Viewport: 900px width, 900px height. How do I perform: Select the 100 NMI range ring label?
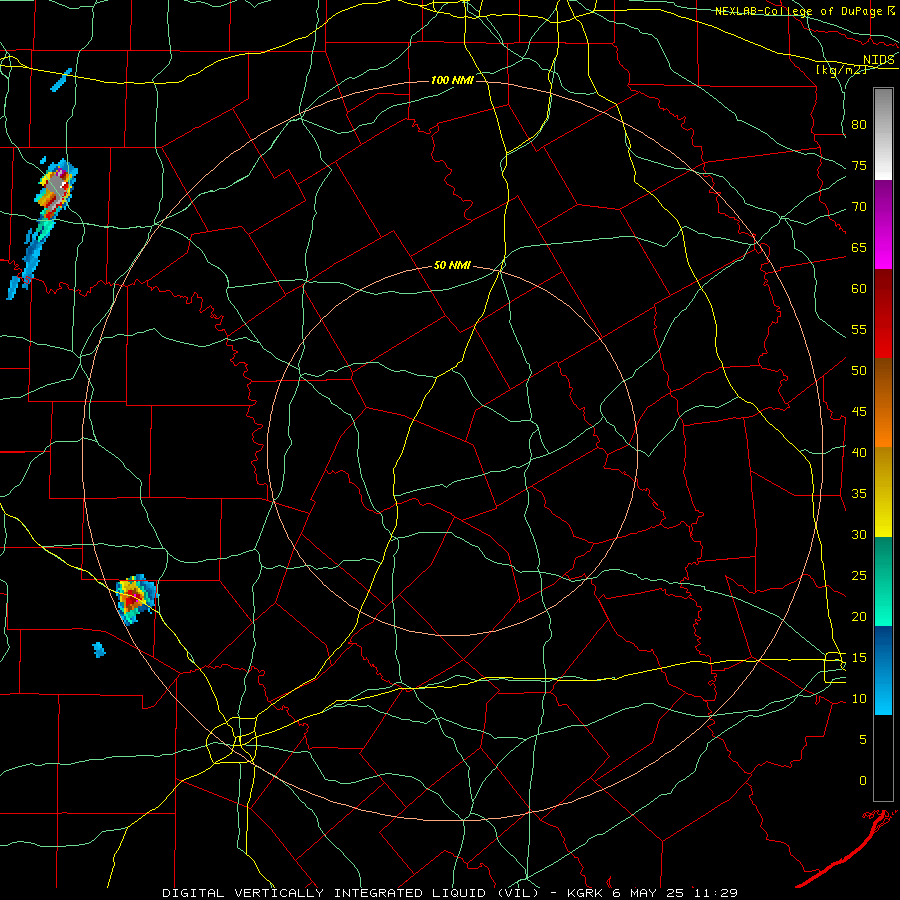point(452,80)
